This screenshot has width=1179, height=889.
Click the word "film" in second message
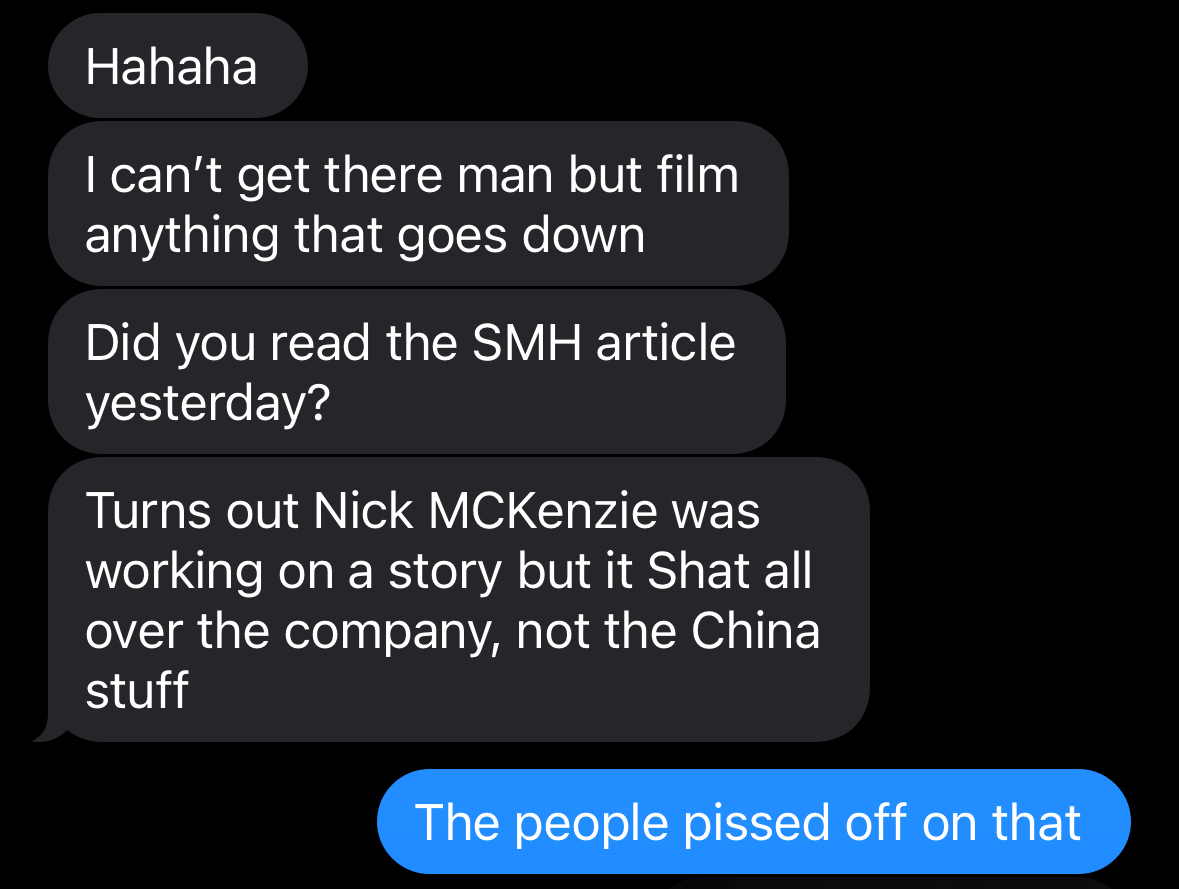tap(698, 174)
